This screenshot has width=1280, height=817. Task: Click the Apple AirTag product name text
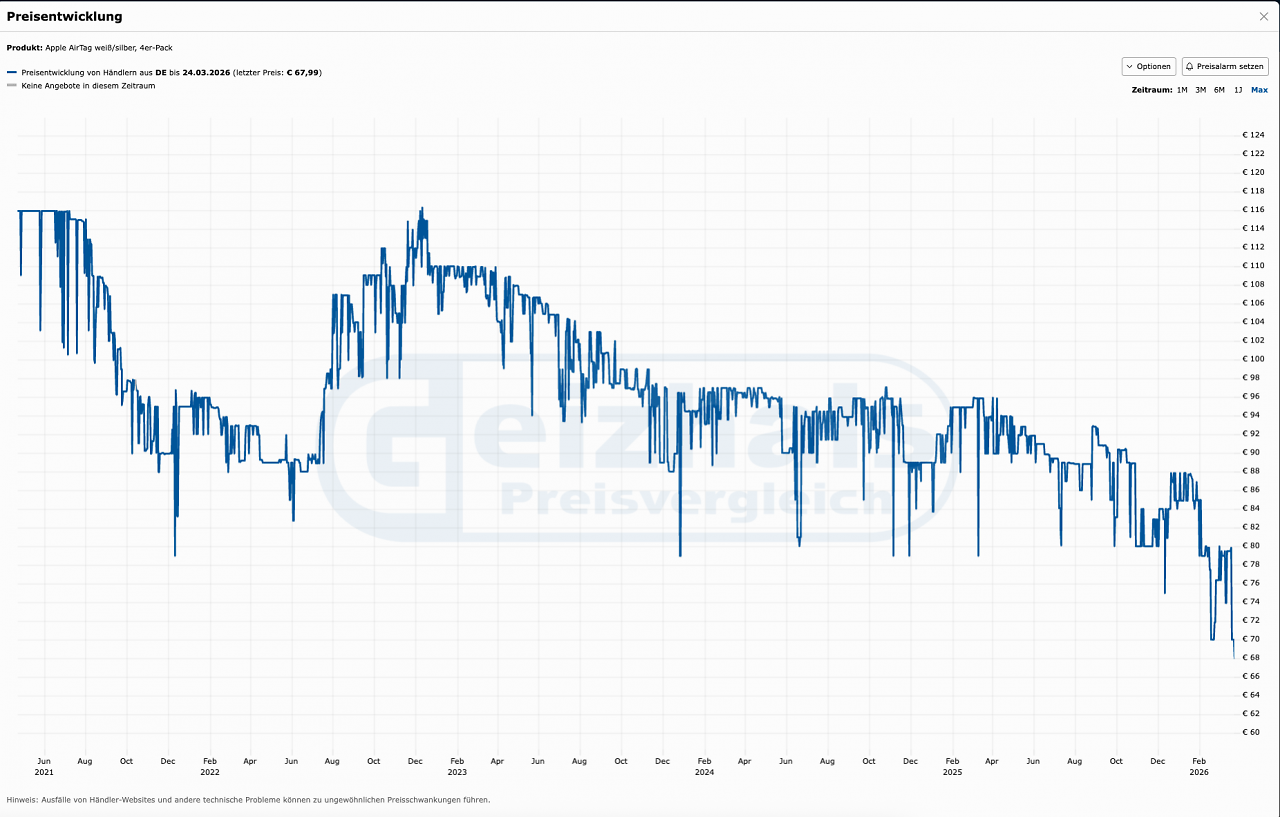(x=109, y=47)
